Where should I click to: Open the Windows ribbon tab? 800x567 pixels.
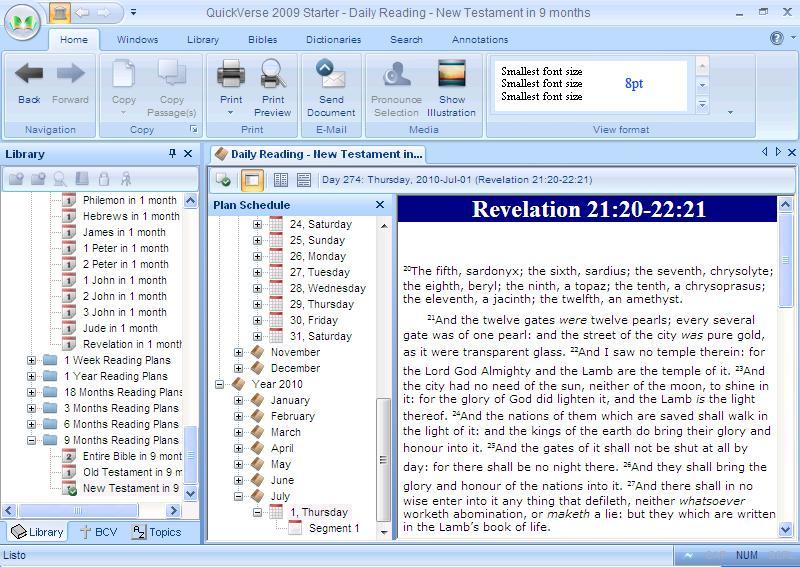point(137,39)
